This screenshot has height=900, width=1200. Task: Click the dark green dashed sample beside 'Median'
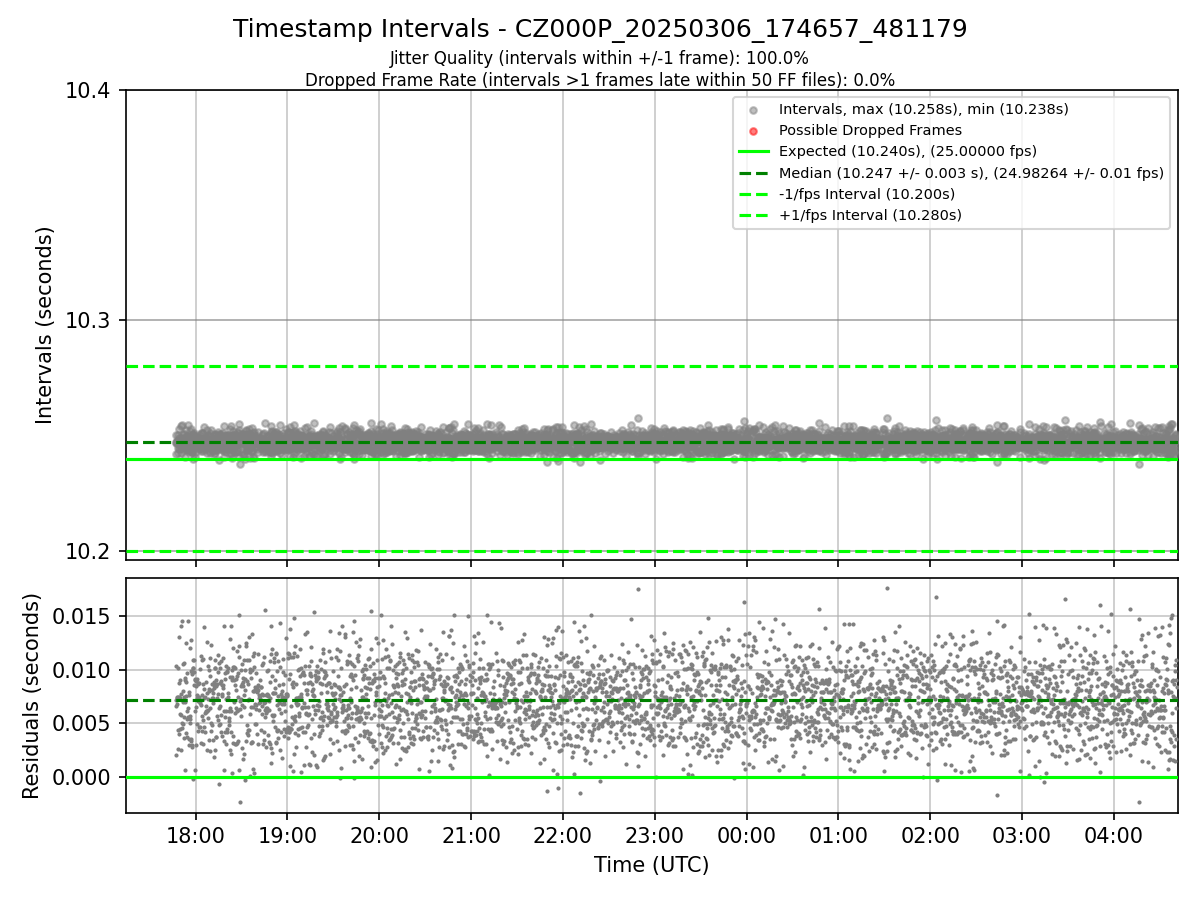pos(753,173)
